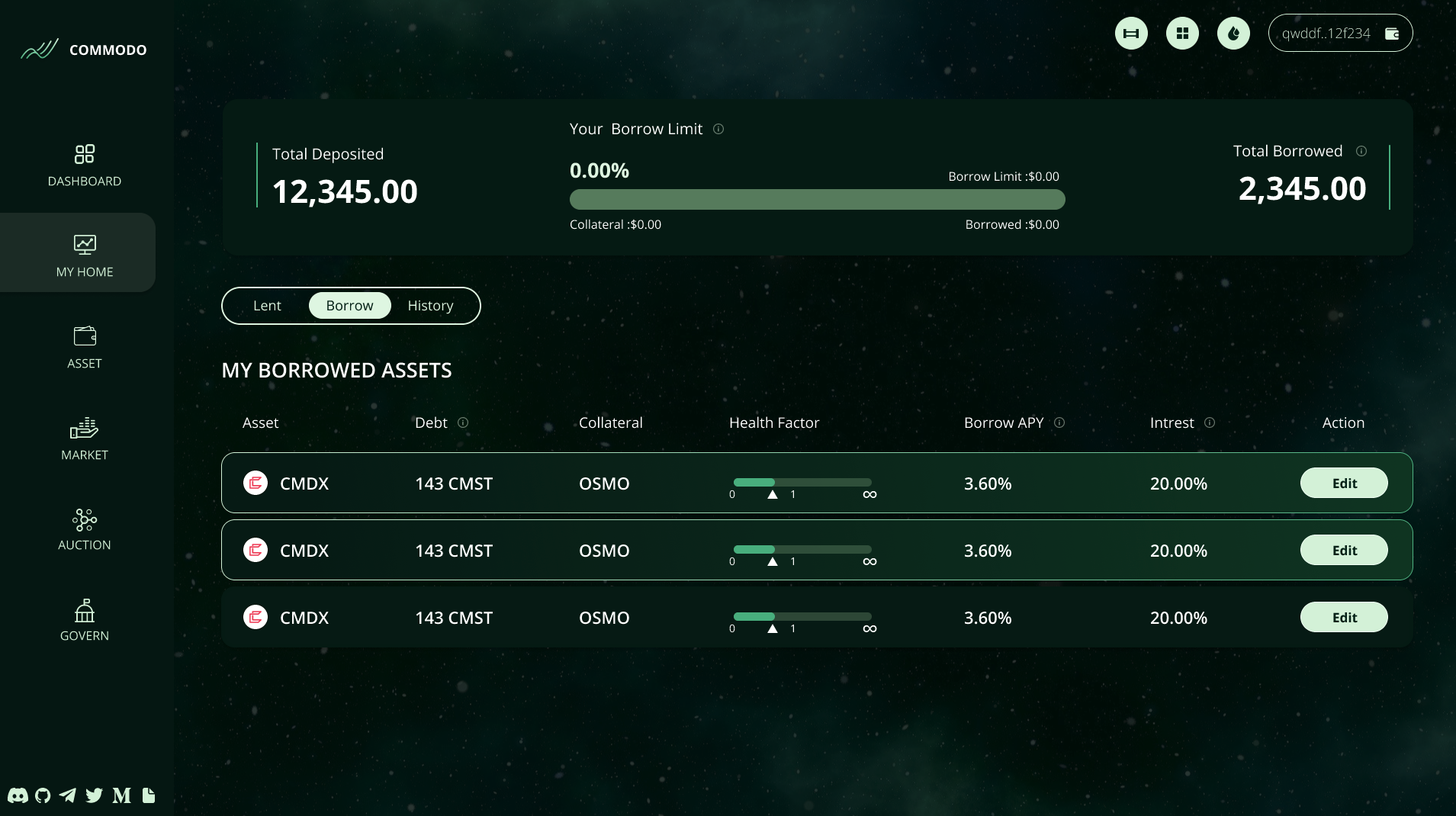Open the Telegram link icon
Screen dimensions: 1456x816
click(x=68, y=795)
